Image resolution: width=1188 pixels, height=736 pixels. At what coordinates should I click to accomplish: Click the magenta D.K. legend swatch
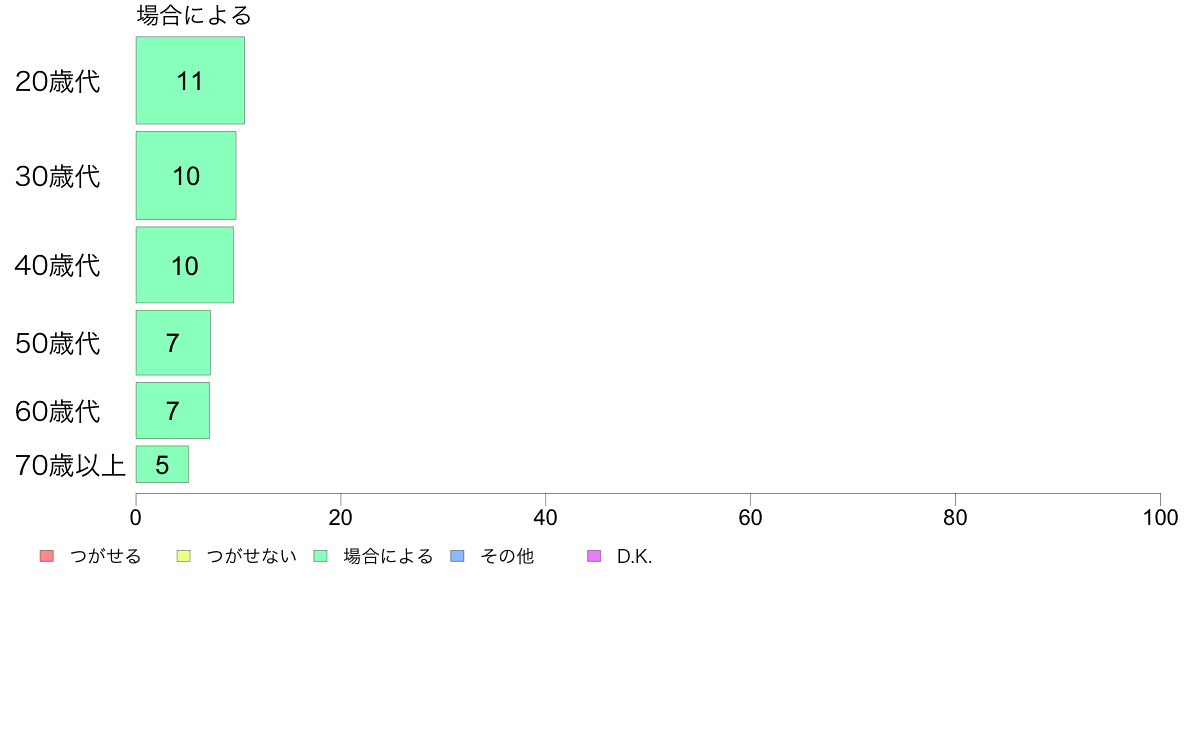594,556
